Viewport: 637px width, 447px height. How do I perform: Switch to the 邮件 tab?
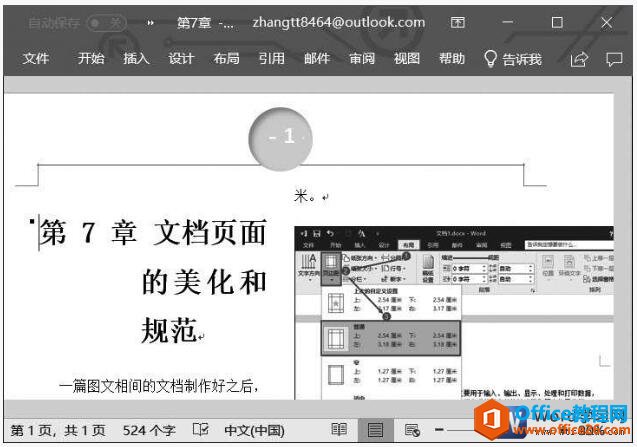tap(316, 59)
